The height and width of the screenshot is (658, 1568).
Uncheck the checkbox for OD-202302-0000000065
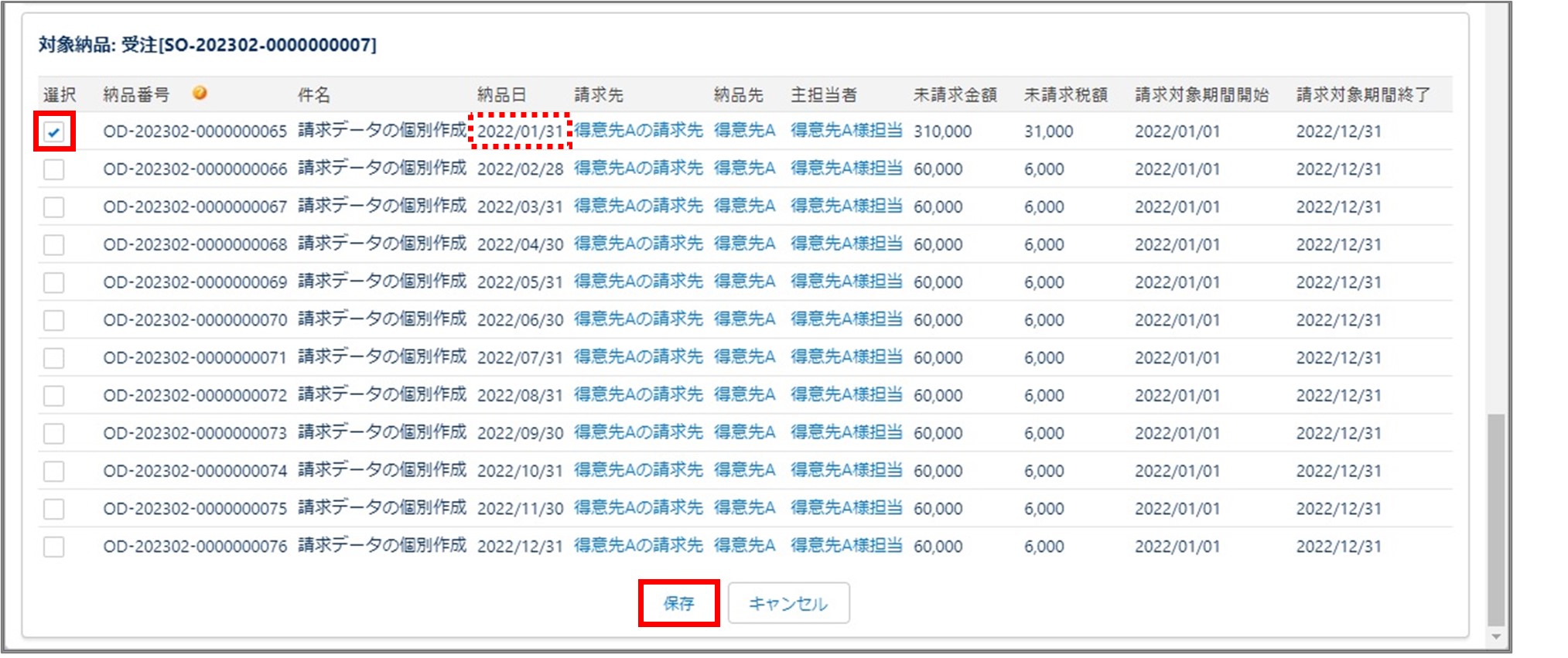click(x=54, y=131)
